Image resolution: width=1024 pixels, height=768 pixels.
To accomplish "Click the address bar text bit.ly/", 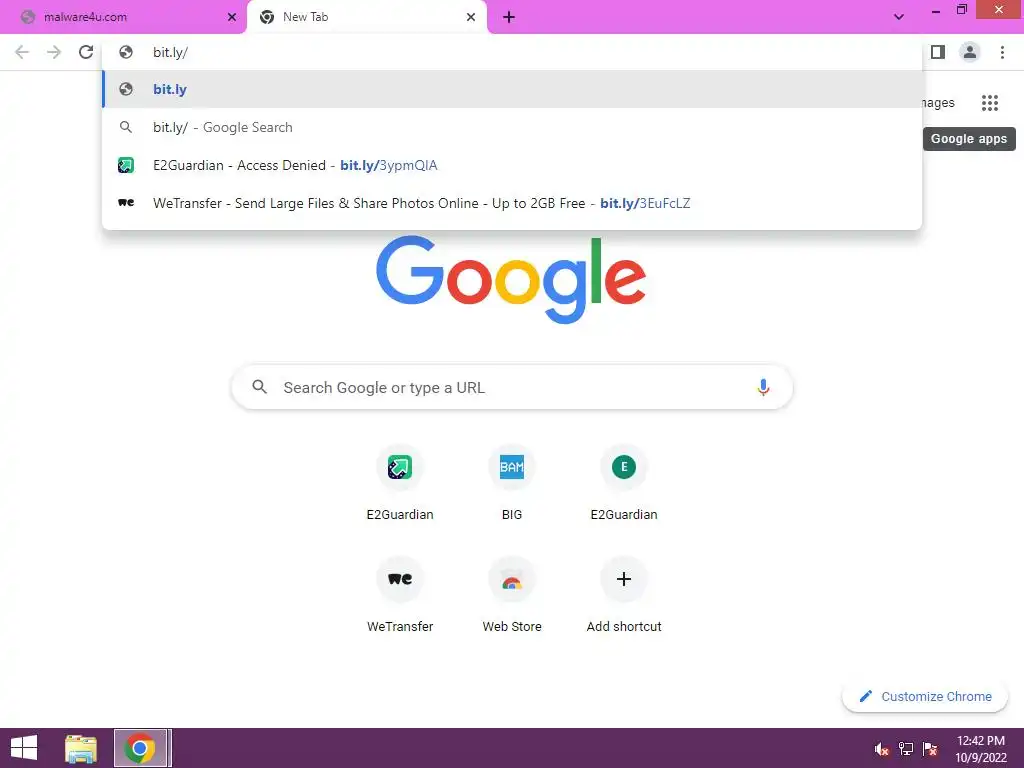I will click(170, 52).
